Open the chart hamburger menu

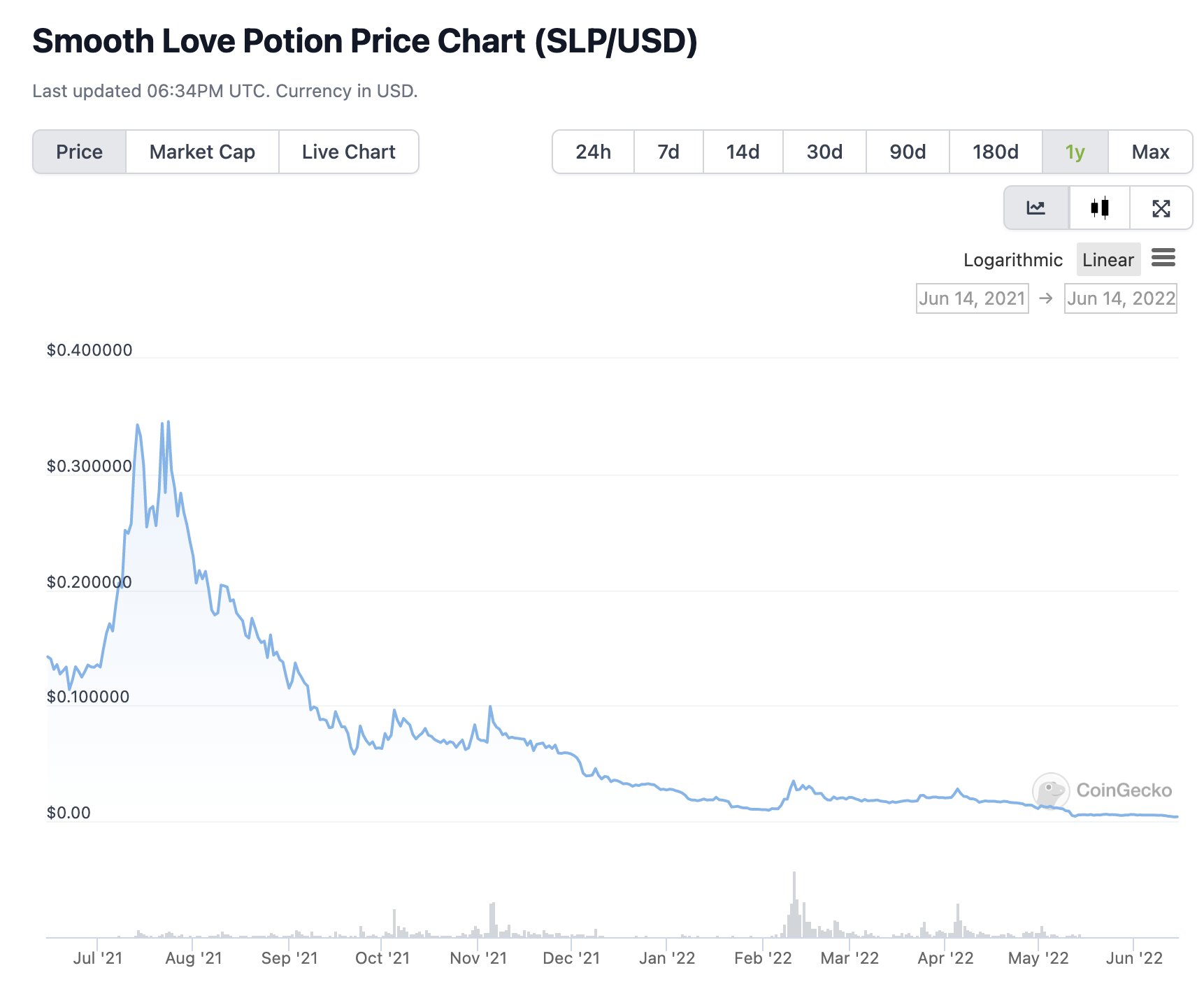point(1163,257)
